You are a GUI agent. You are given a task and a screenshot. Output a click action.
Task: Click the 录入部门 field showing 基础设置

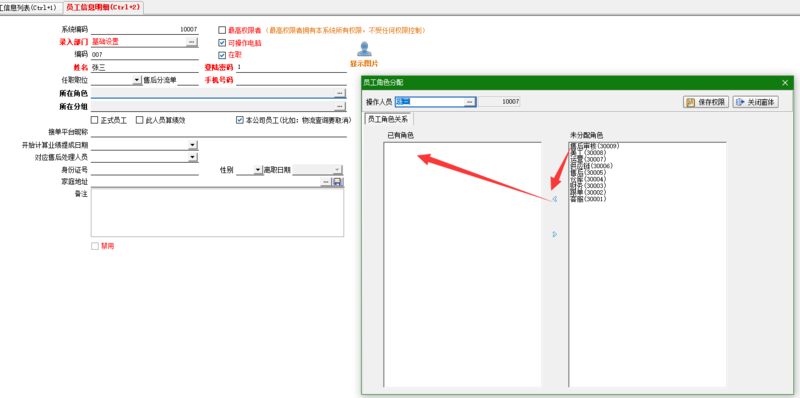click(x=138, y=42)
